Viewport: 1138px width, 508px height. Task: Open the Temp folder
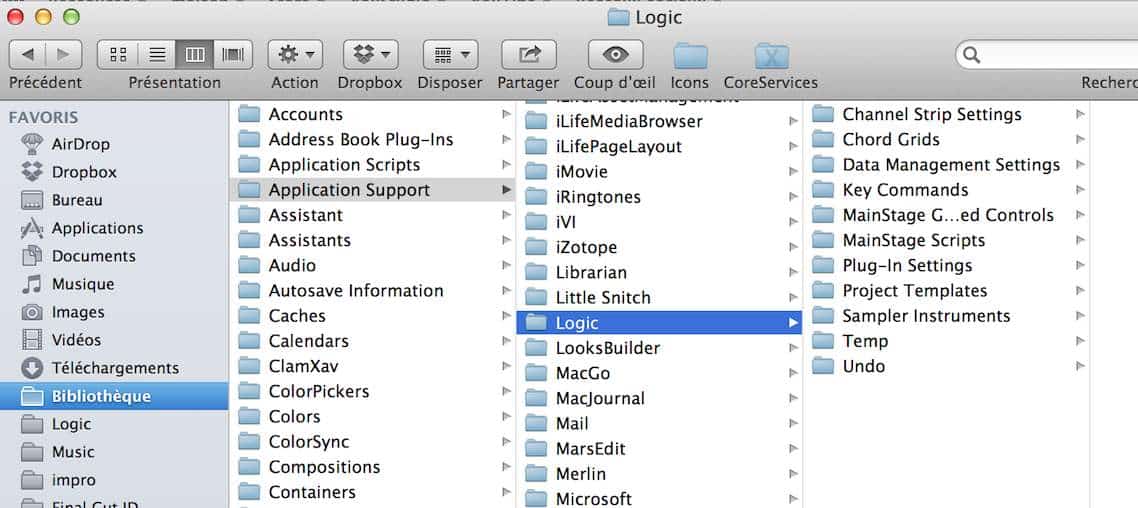coord(946,341)
